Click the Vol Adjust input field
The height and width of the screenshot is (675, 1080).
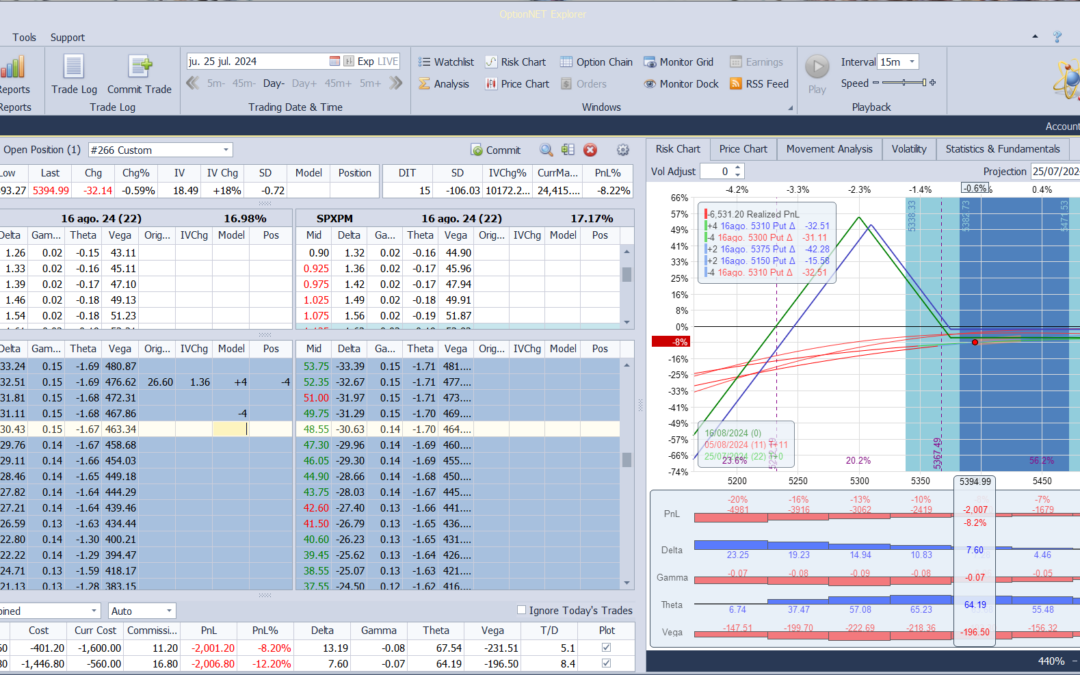point(716,171)
